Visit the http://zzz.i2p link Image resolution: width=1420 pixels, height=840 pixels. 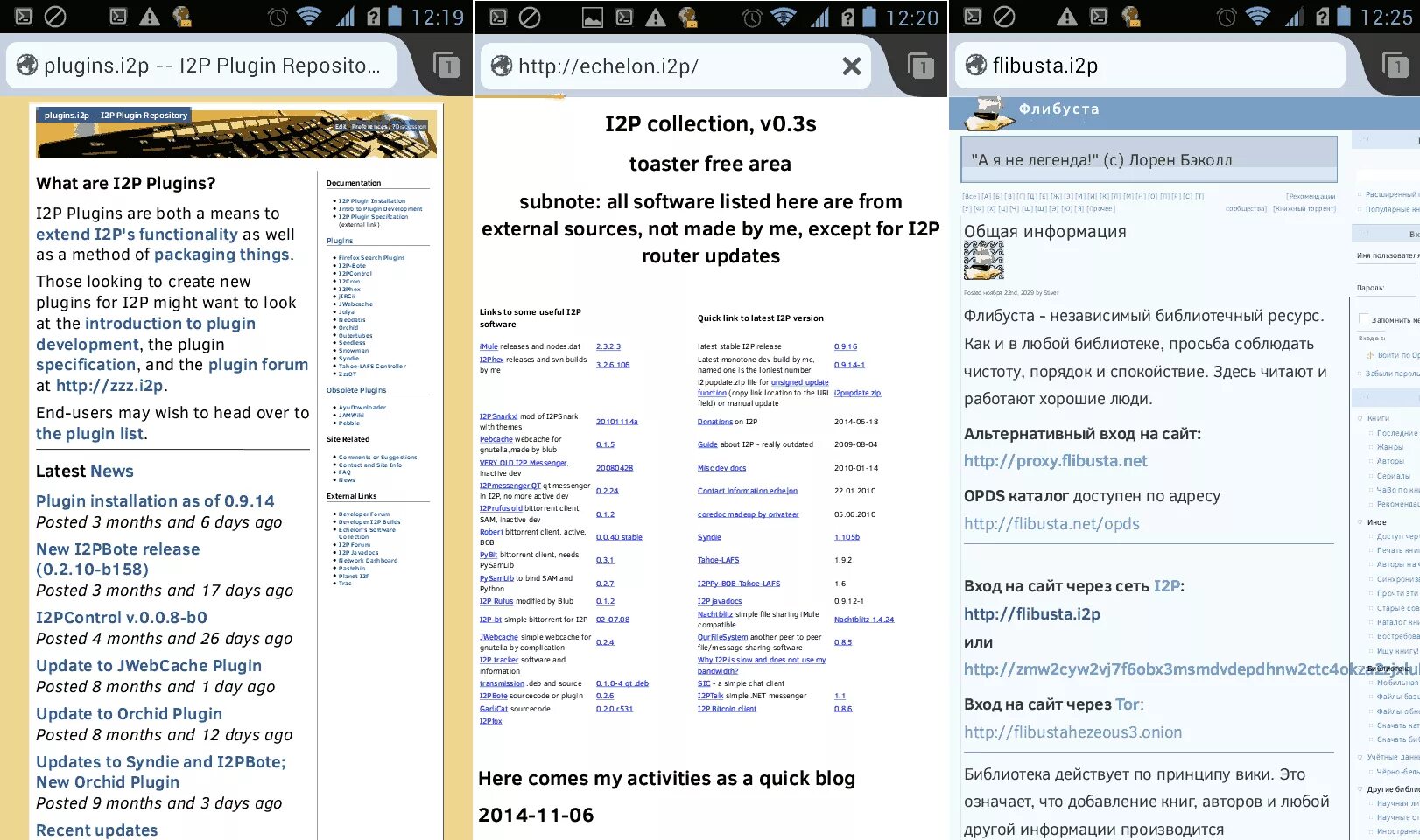tap(109, 386)
